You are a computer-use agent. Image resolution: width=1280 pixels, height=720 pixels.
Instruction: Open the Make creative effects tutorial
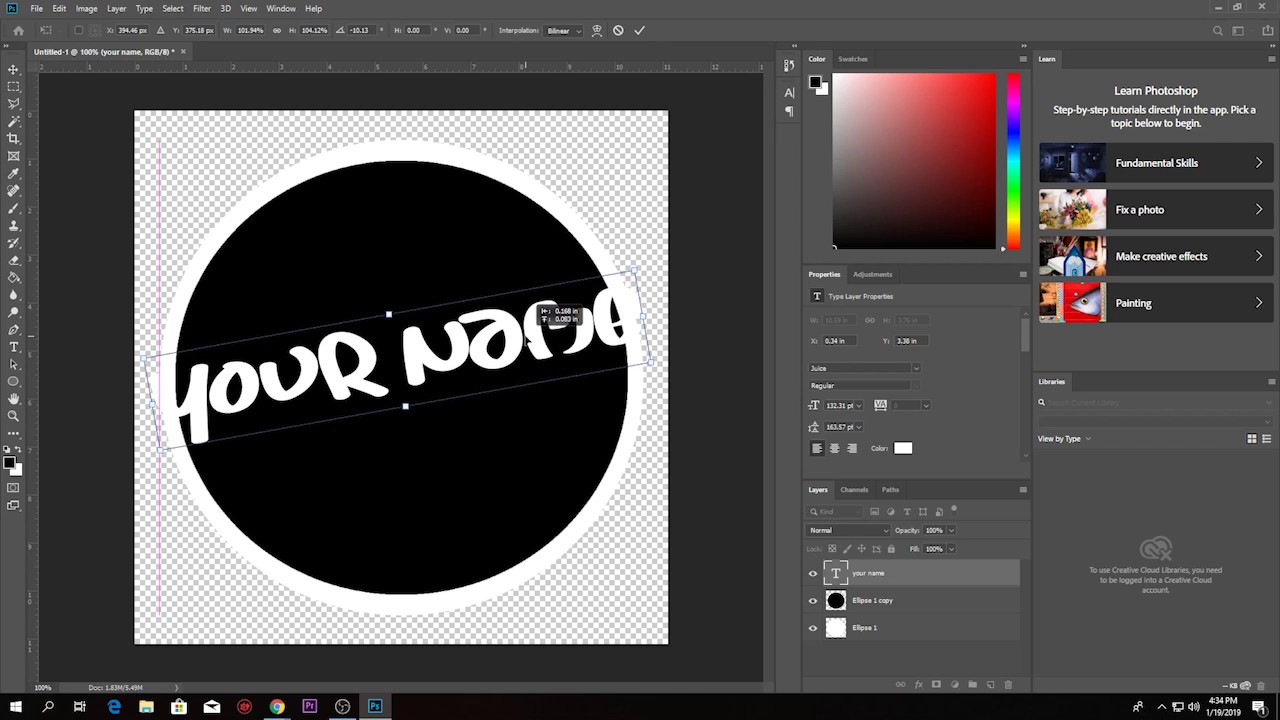pos(1155,256)
